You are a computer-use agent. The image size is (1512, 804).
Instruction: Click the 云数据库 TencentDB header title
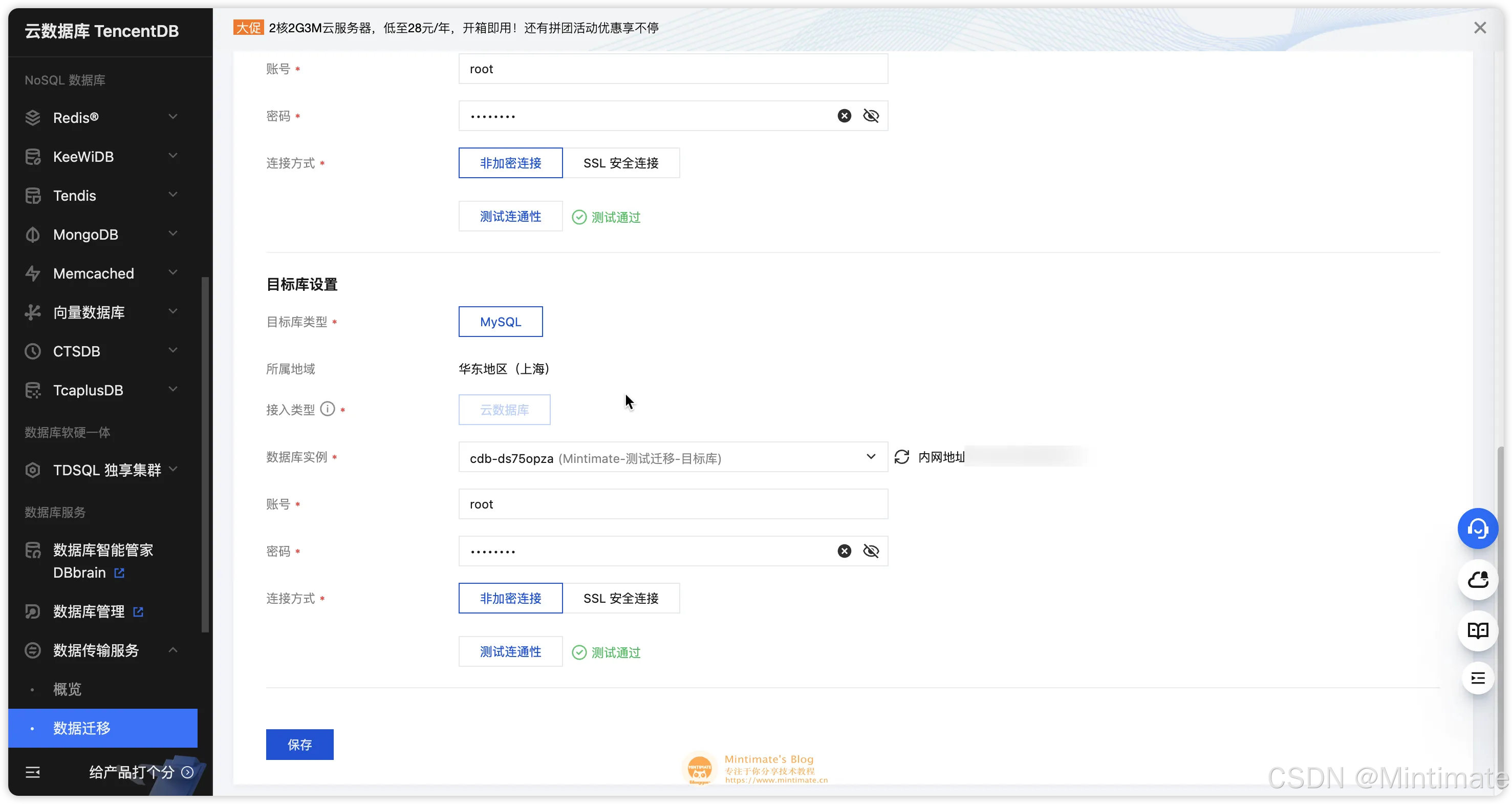click(101, 31)
